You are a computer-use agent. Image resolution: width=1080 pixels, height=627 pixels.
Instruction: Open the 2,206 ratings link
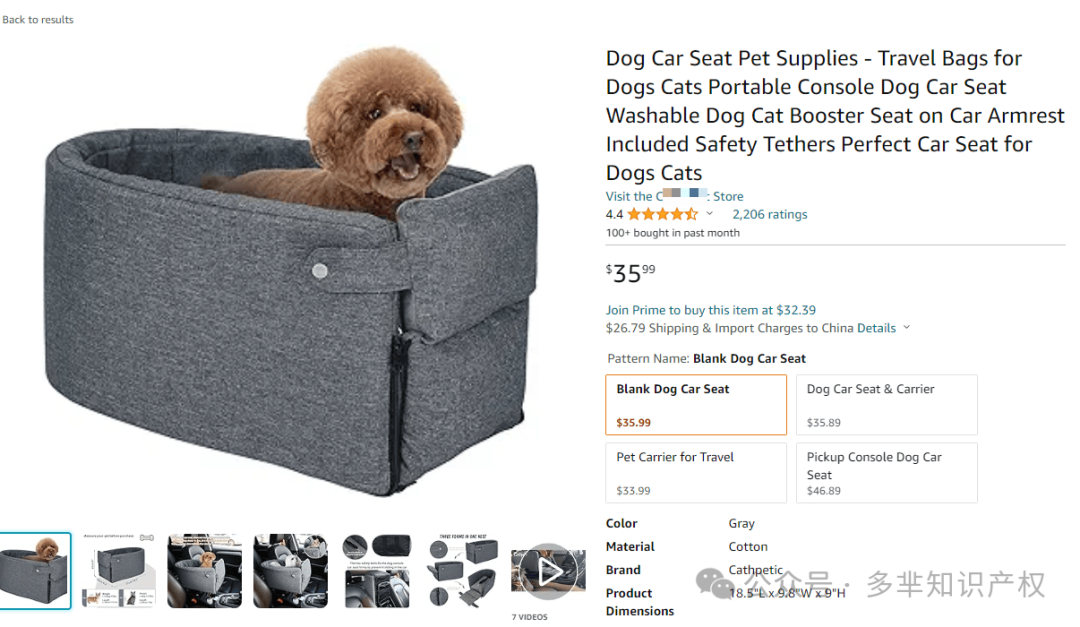tap(769, 214)
